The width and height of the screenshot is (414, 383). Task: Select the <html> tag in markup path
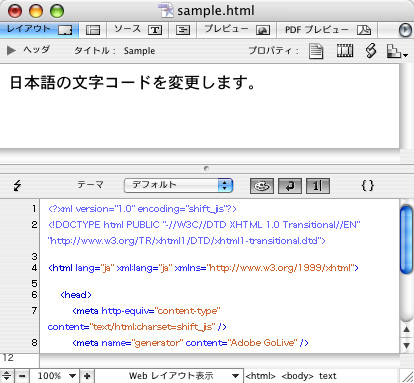point(260,376)
